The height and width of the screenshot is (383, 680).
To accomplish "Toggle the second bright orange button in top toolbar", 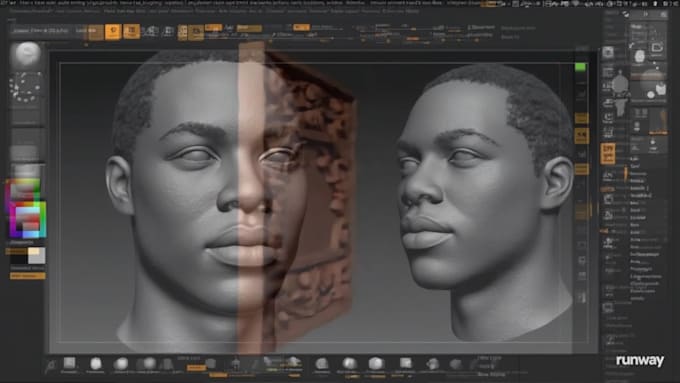I will tap(132, 31).
